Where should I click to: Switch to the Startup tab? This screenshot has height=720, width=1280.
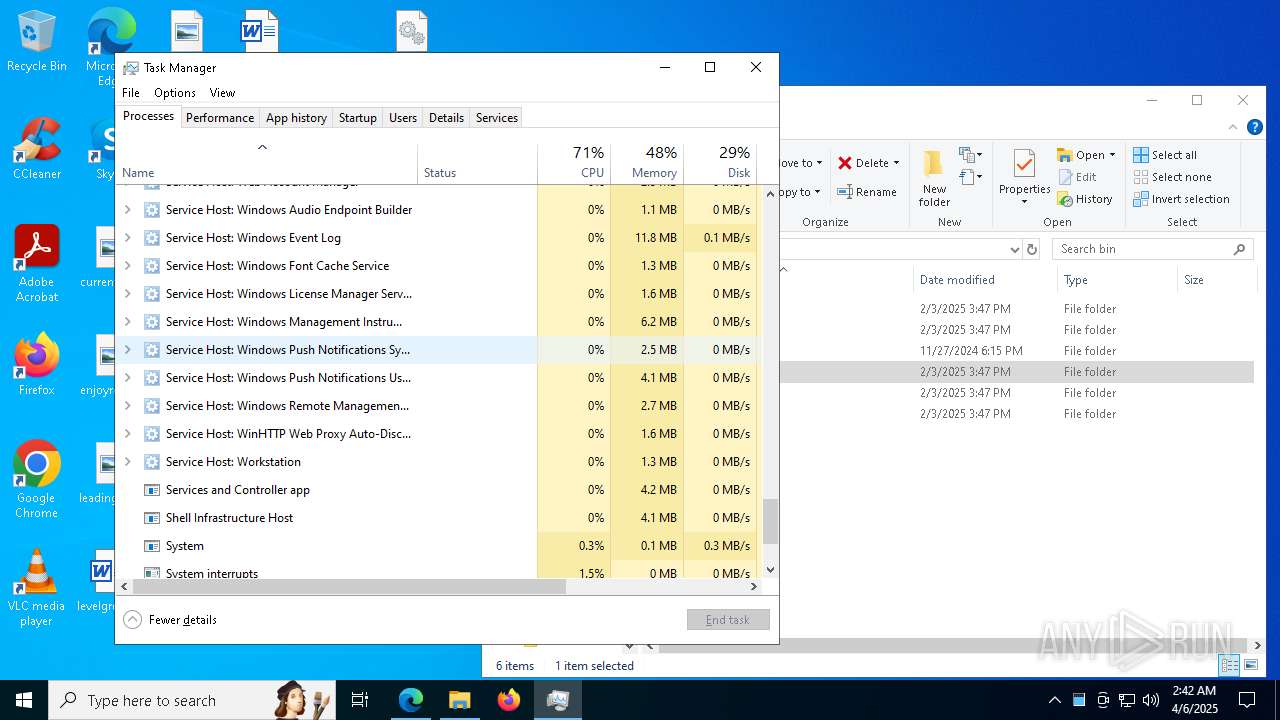[357, 118]
